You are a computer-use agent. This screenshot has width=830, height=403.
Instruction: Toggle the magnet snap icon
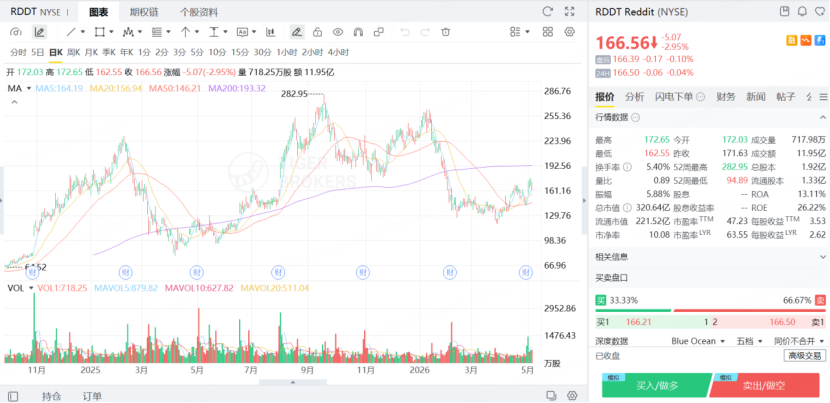(358, 32)
